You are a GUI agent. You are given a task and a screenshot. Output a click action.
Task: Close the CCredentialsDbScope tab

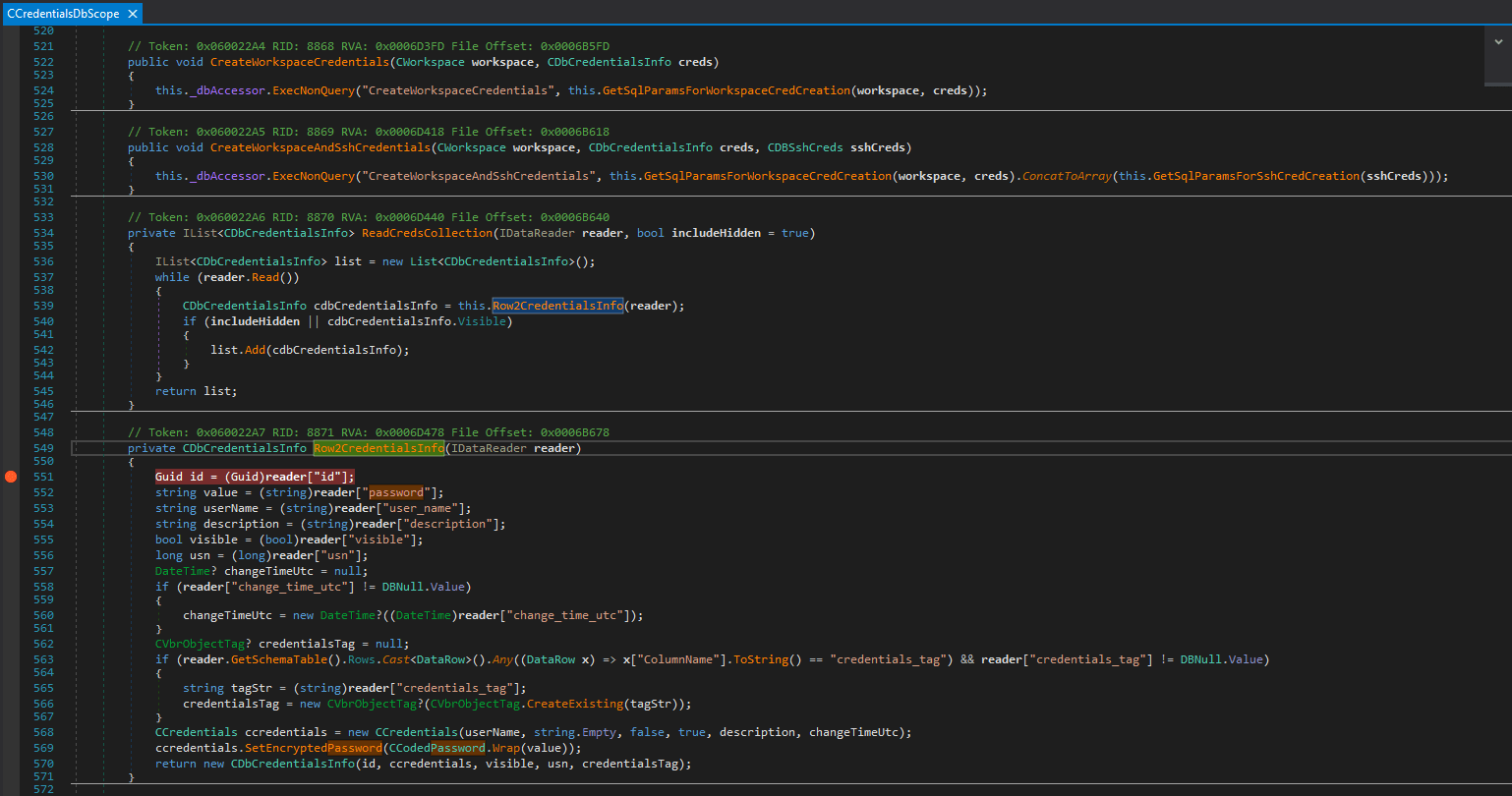coord(133,14)
